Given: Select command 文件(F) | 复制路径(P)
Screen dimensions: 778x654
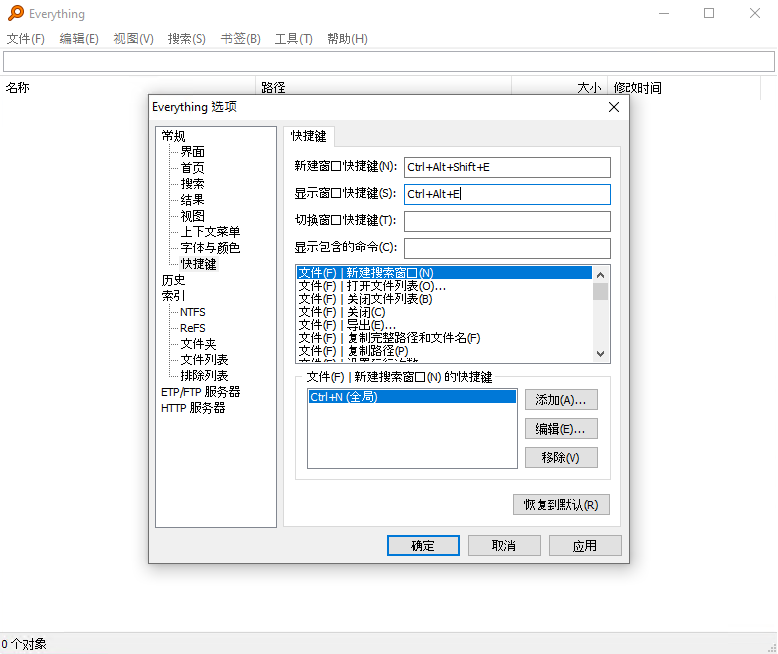Looking at the screenshot, I should pyautogui.click(x=444, y=351).
